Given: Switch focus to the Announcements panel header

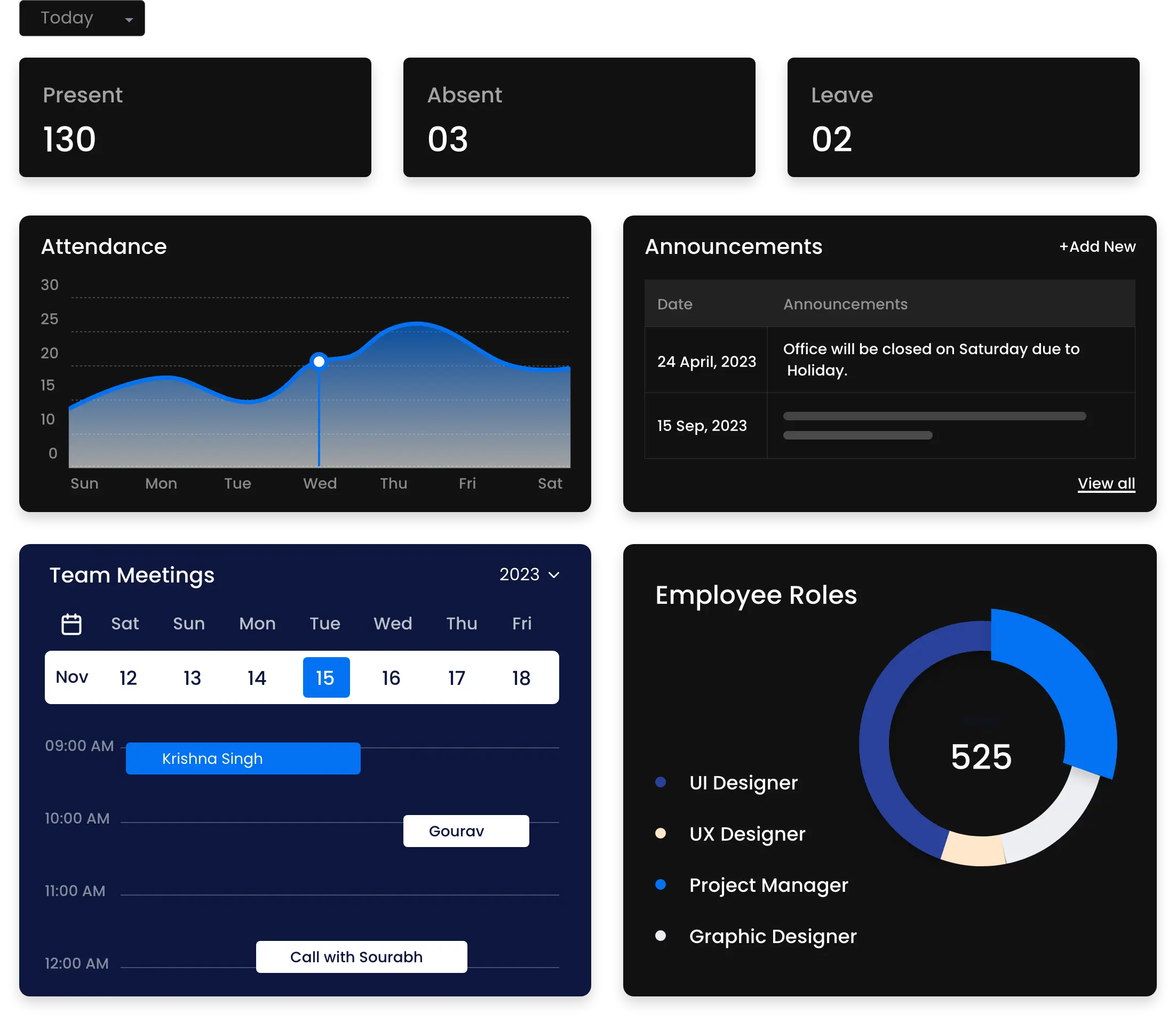Looking at the screenshot, I should click(x=733, y=246).
